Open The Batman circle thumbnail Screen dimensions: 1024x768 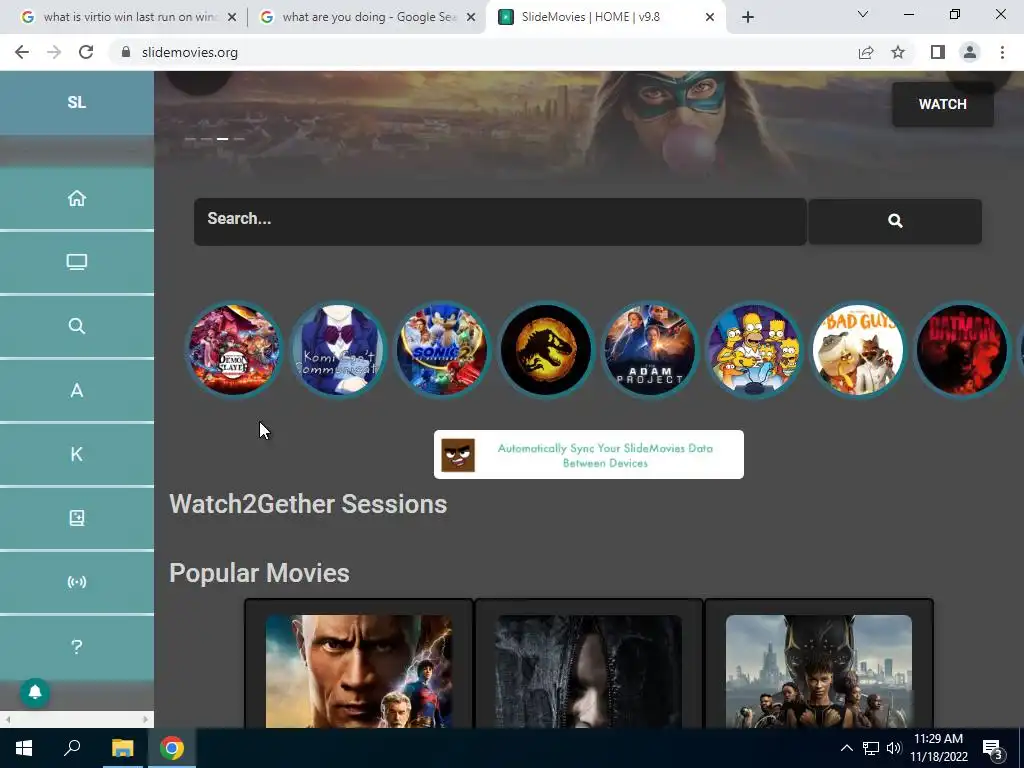point(962,350)
